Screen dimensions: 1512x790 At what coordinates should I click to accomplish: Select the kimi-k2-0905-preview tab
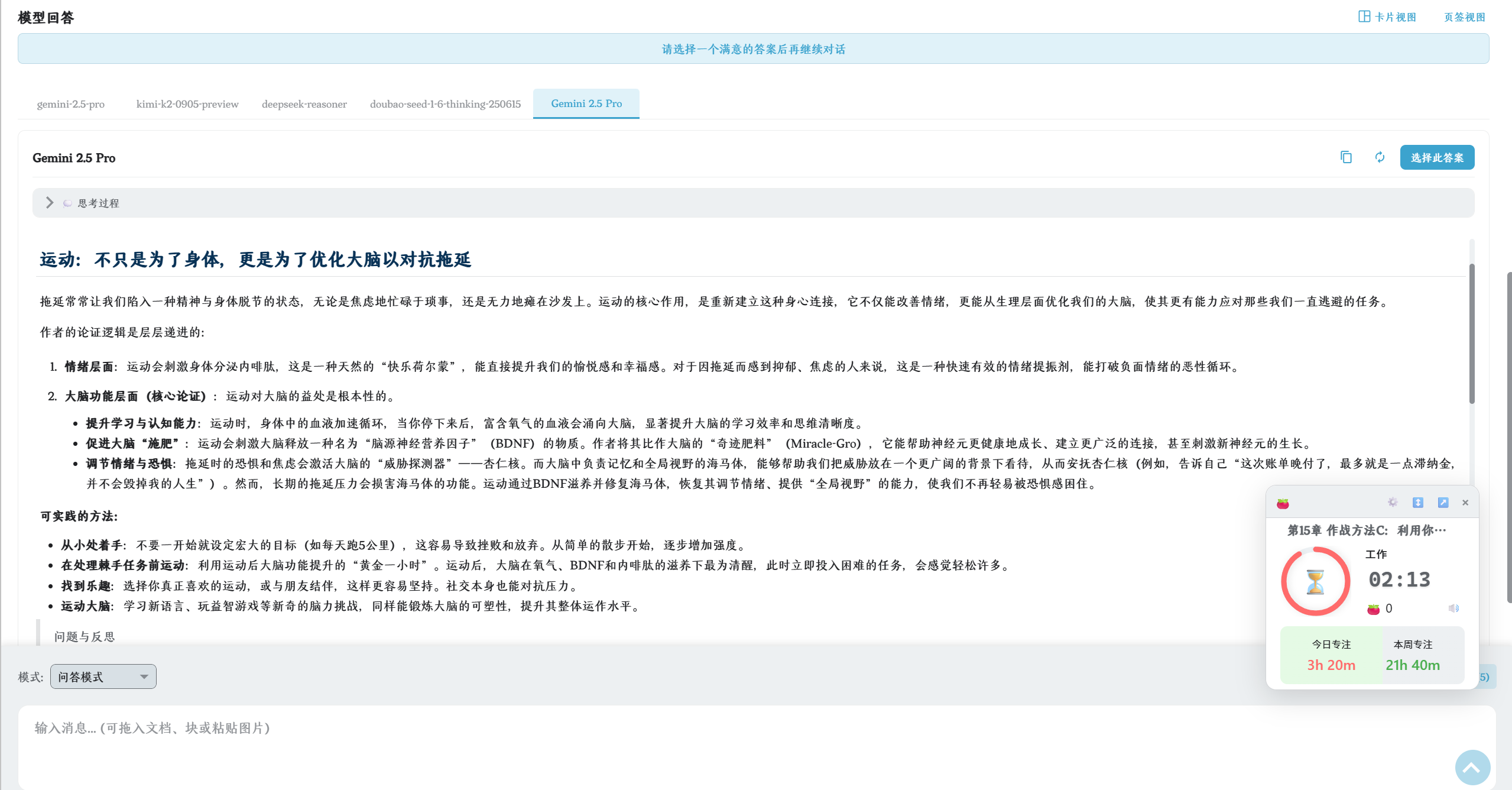click(187, 104)
